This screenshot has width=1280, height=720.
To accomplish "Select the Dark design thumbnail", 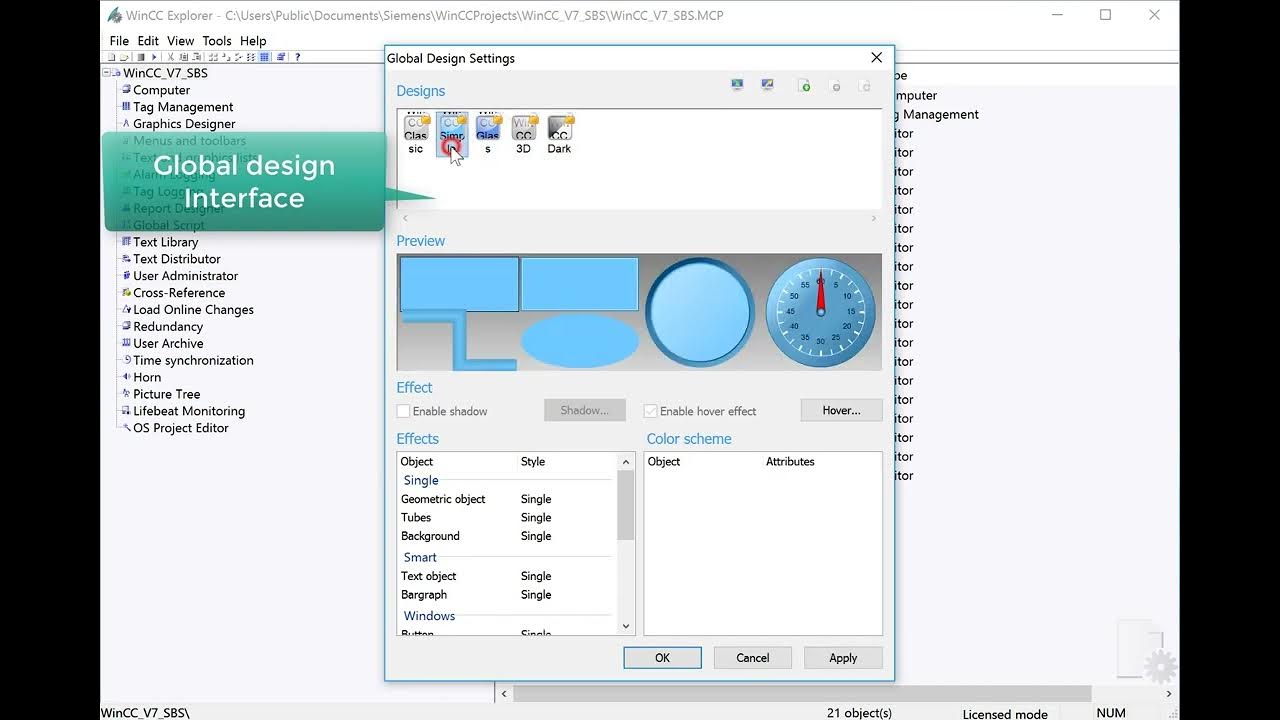I will point(559,134).
